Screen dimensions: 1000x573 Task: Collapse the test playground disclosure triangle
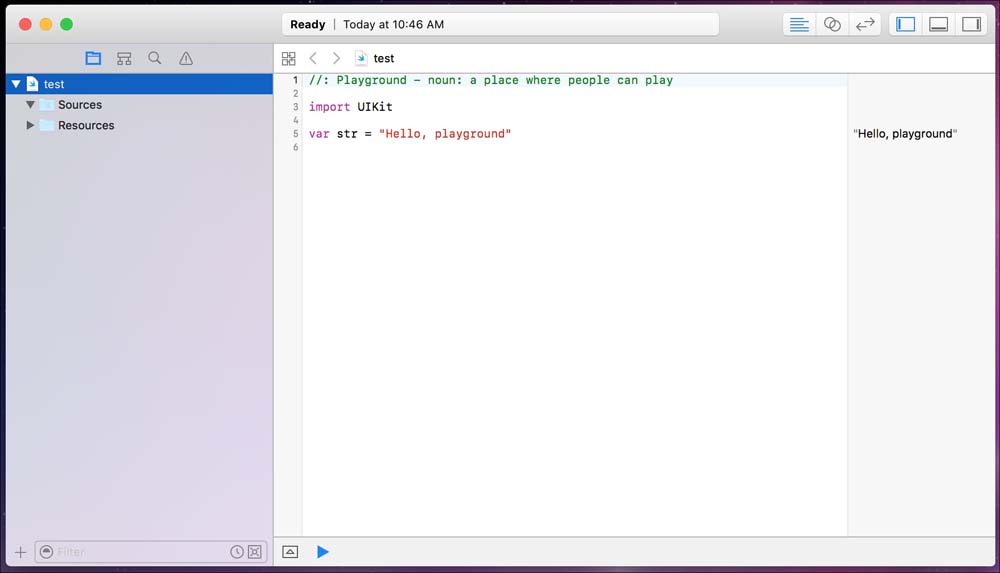[x=16, y=85]
